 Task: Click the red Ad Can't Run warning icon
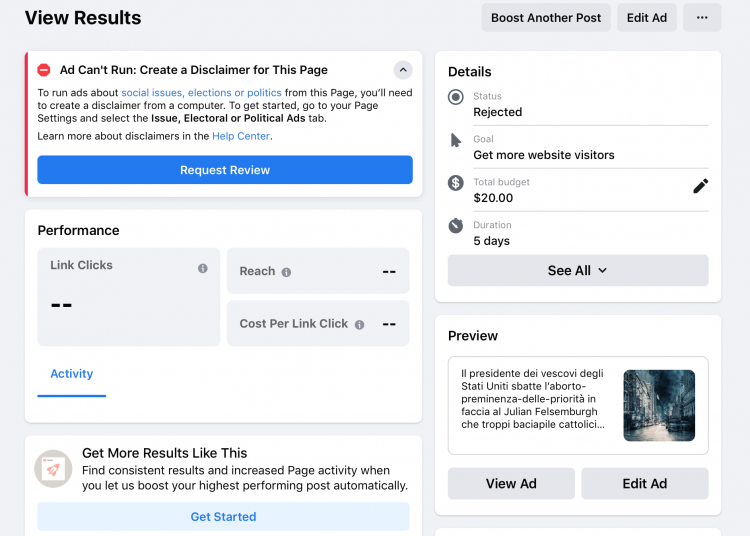pos(44,70)
